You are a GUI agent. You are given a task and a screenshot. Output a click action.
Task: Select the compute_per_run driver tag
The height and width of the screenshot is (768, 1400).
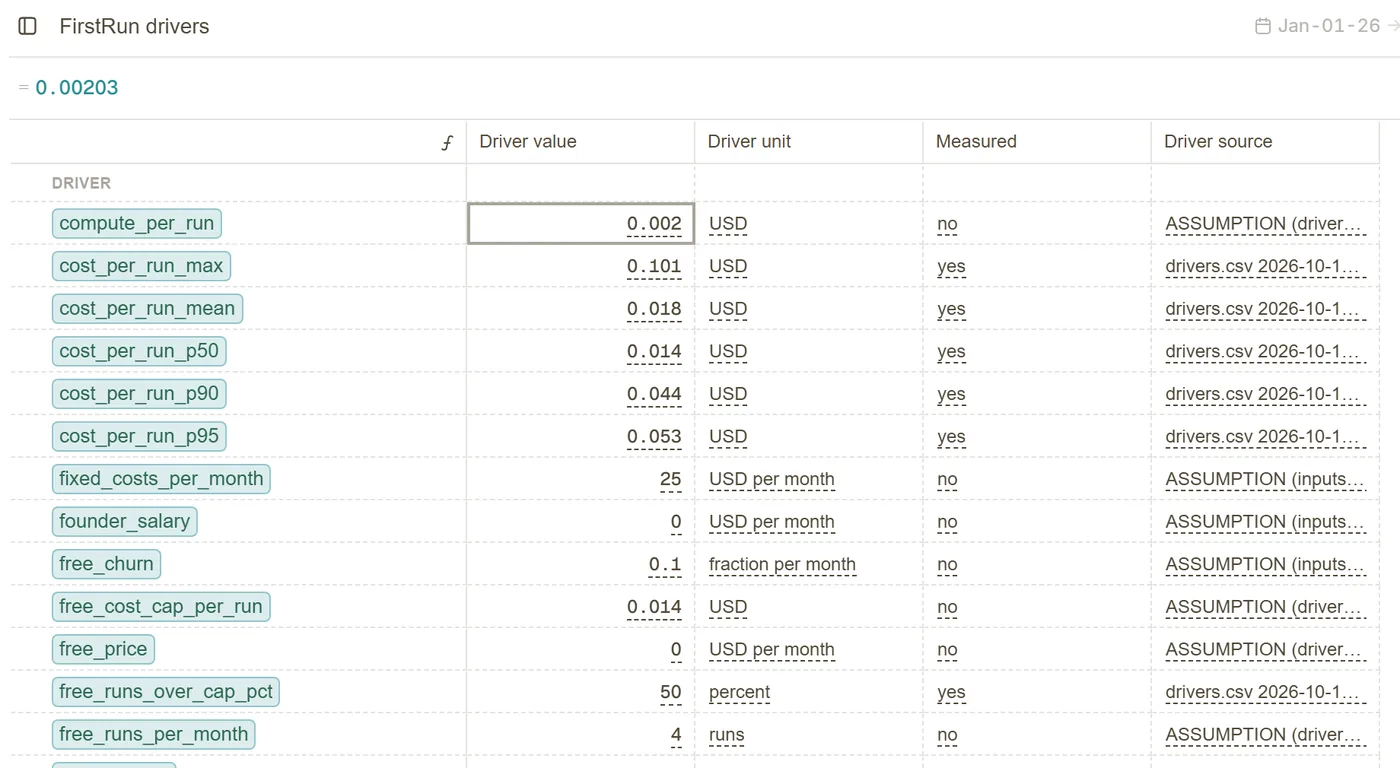(x=137, y=223)
